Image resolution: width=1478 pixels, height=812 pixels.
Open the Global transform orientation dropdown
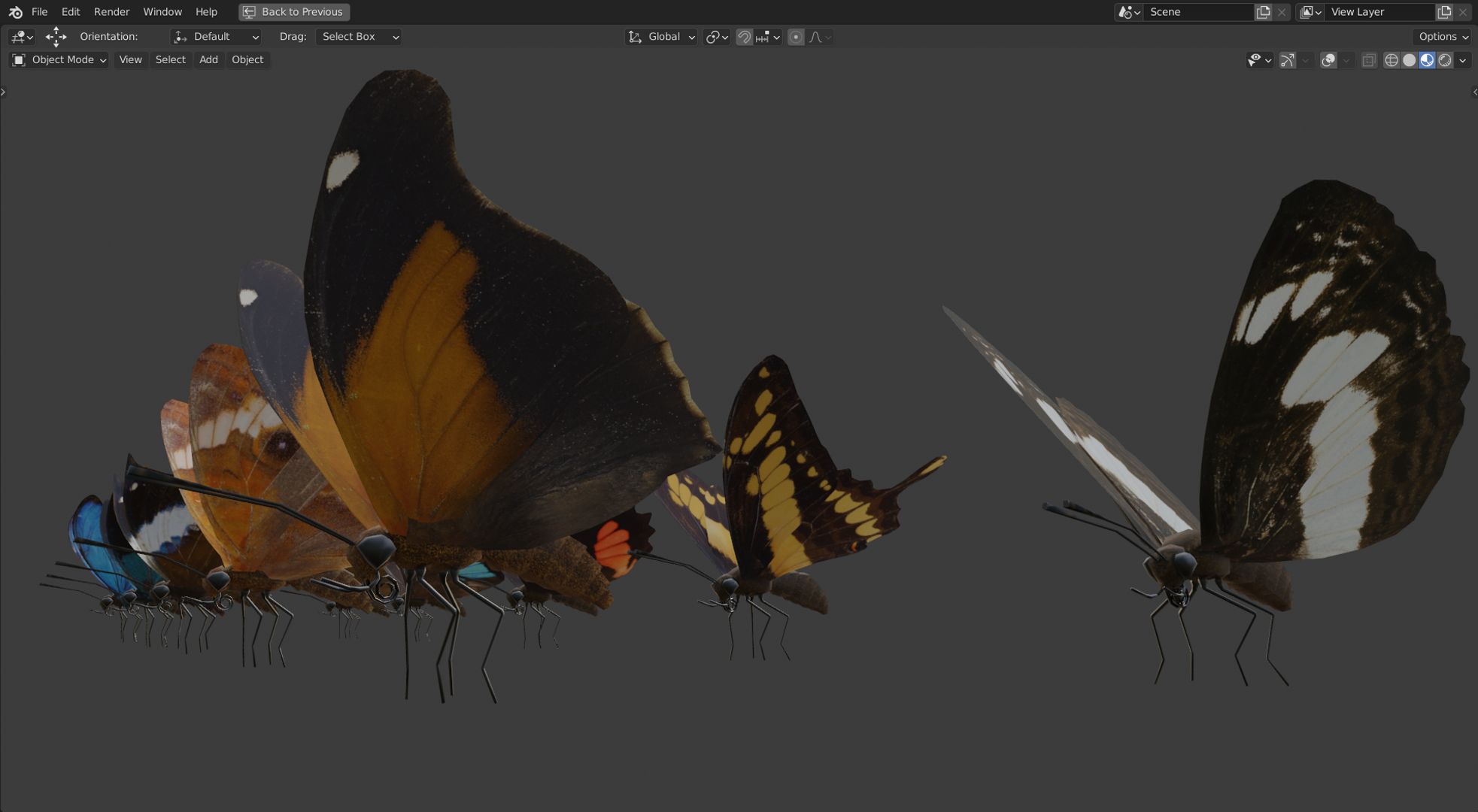662,37
